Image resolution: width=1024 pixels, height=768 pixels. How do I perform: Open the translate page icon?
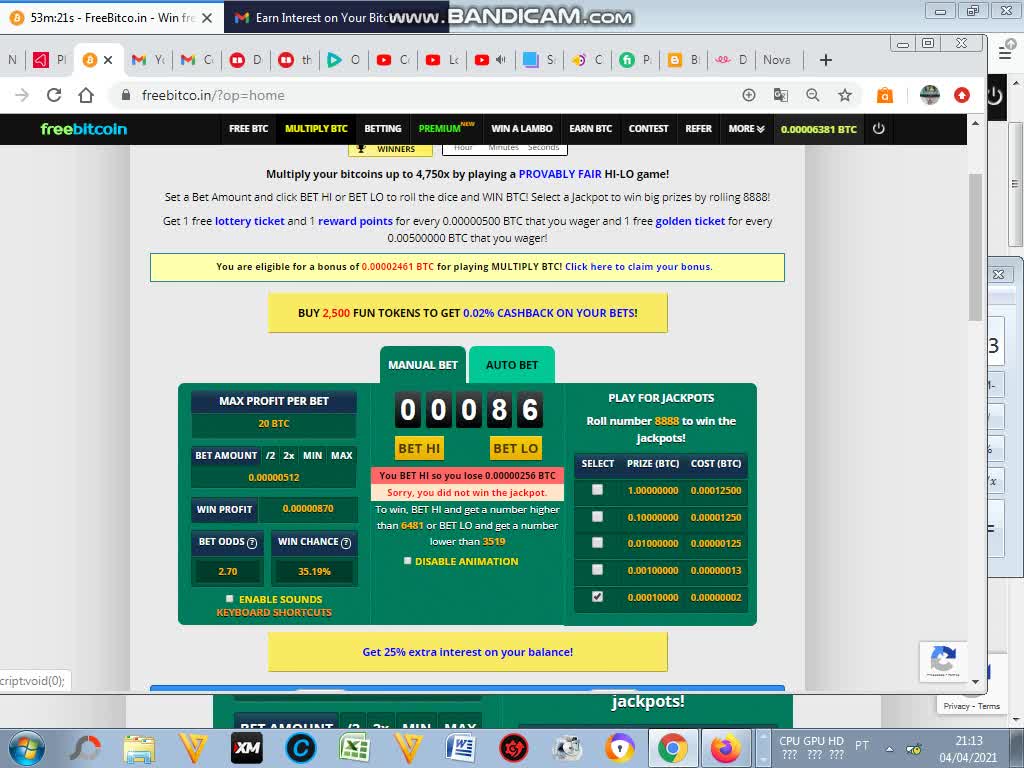(780, 95)
